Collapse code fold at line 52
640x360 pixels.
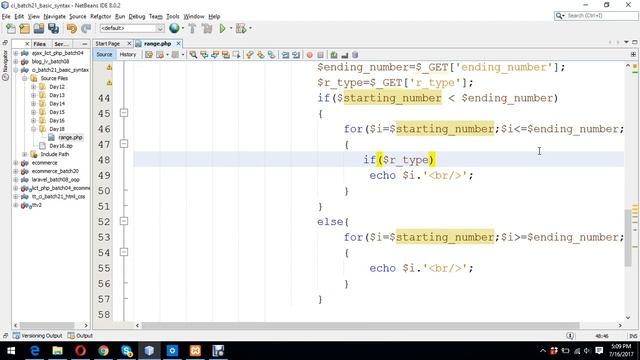pyautogui.click(x=124, y=221)
